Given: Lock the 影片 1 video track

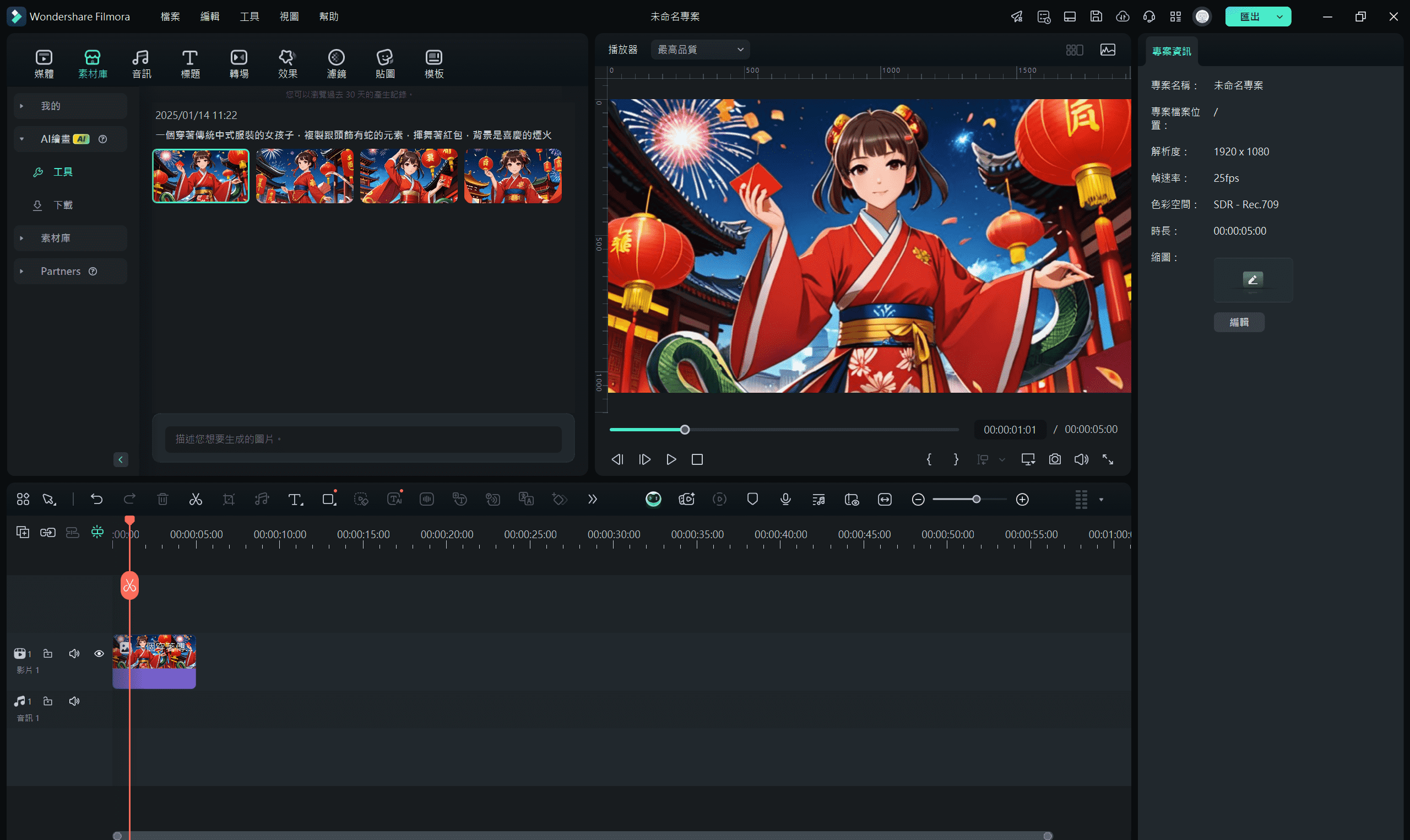Looking at the screenshot, I should 48,654.
